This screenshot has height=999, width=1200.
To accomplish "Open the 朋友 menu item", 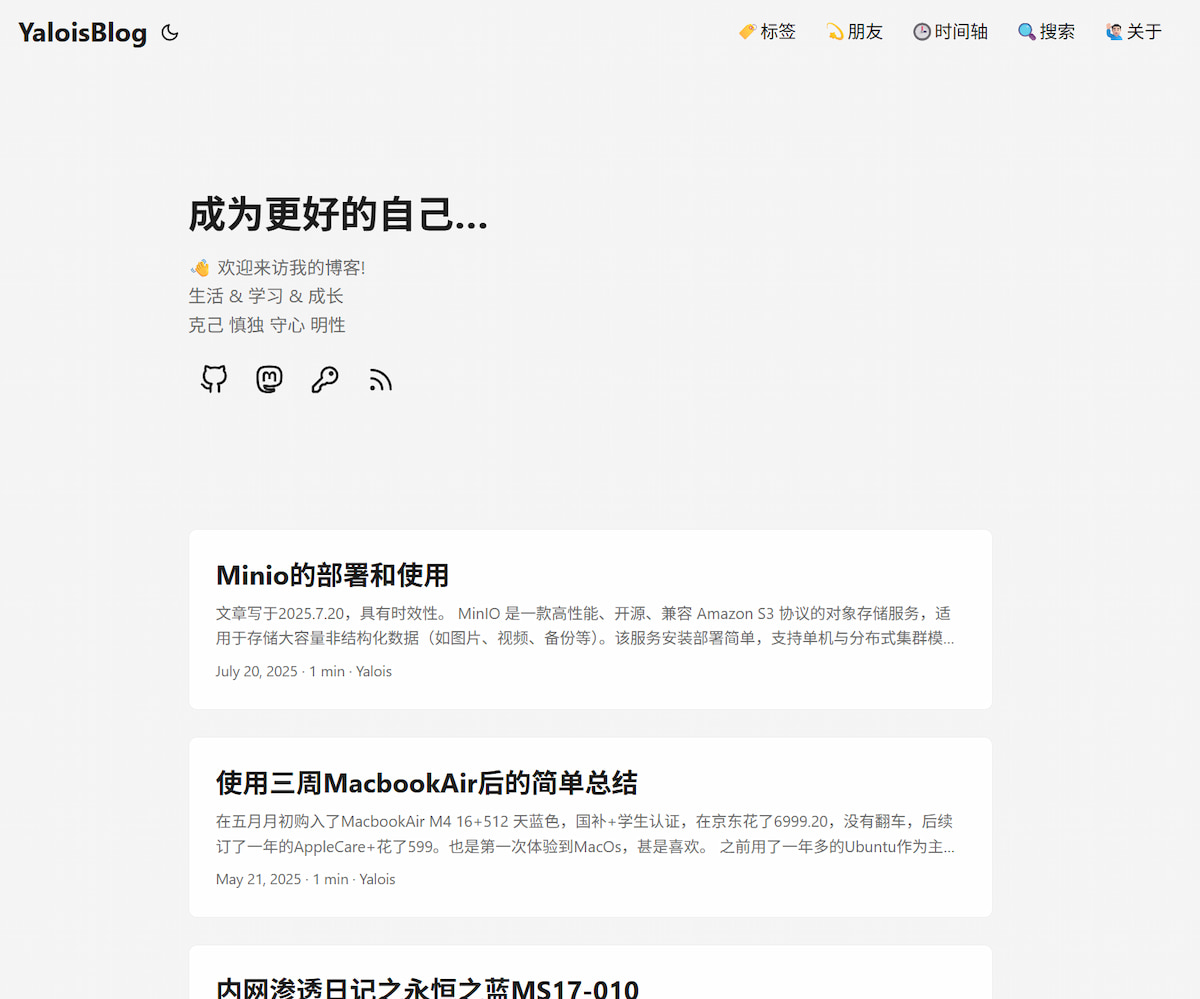I will click(866, 31).
